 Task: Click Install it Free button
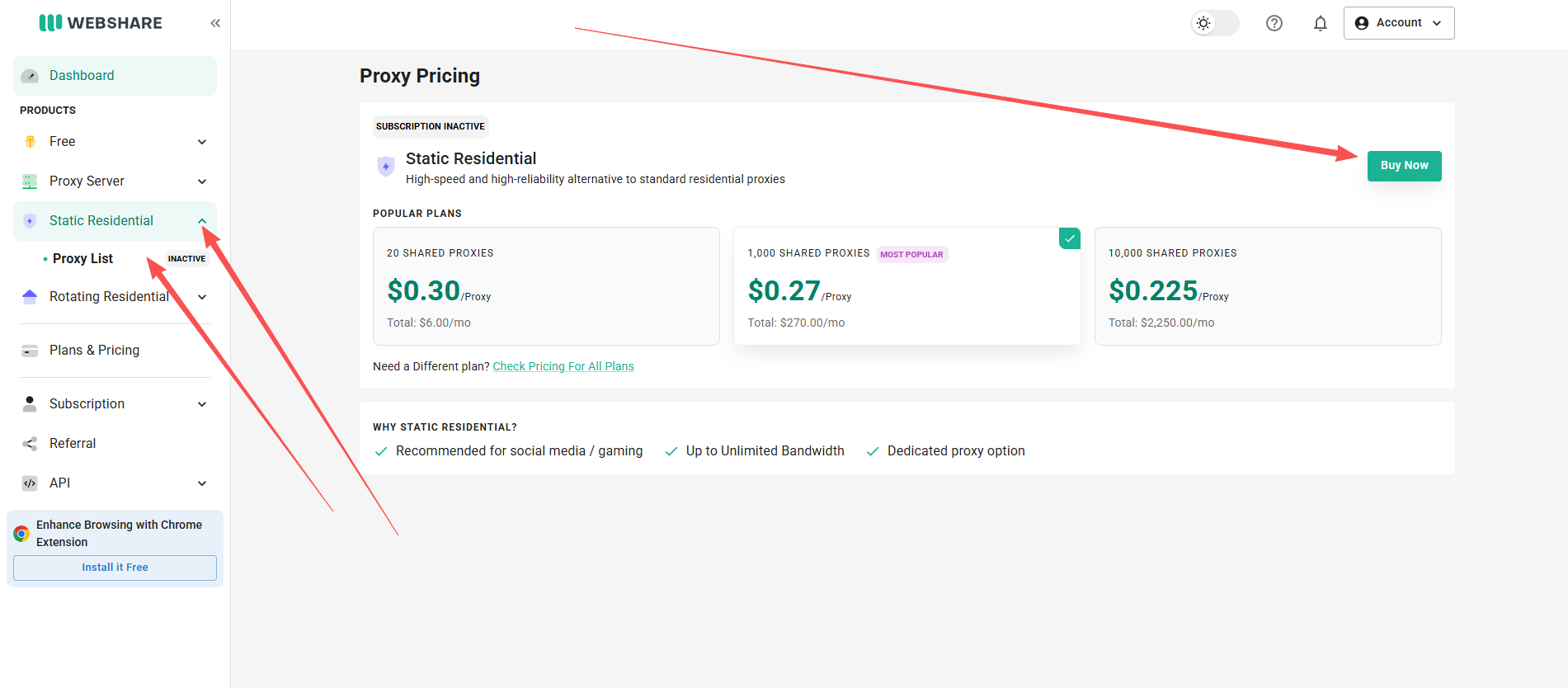(115, 568)
